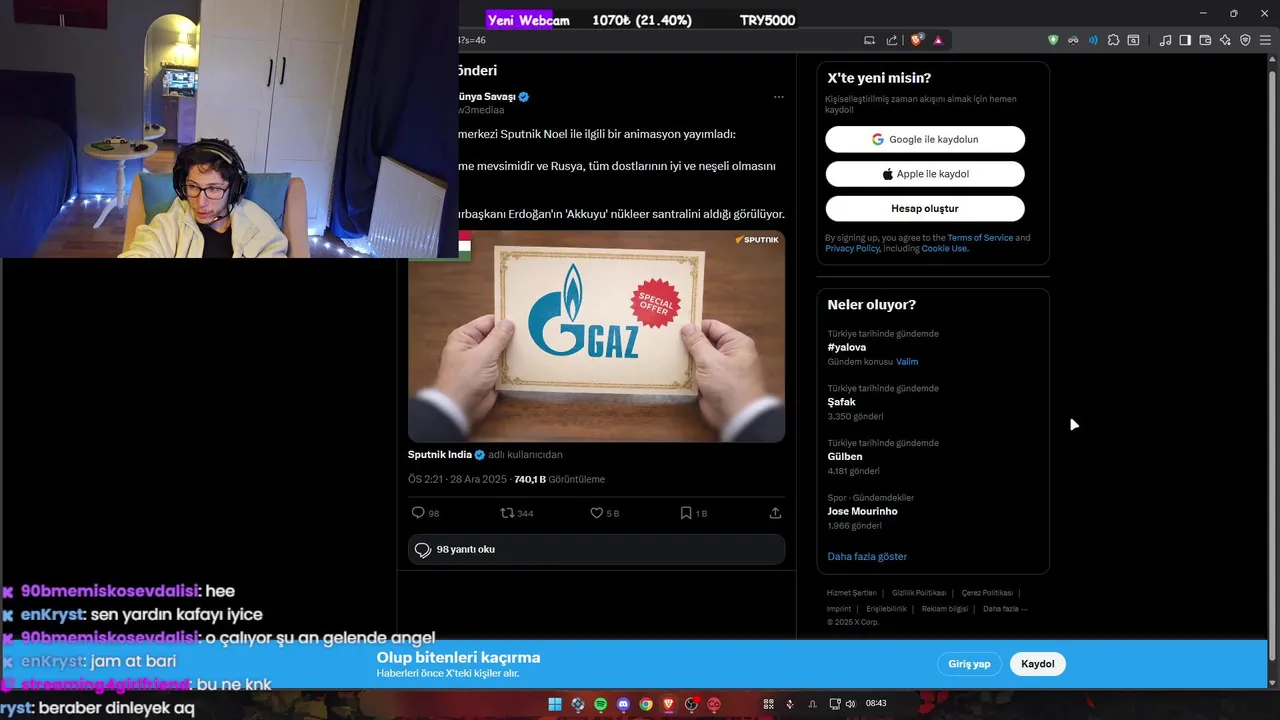Open the Windows Start button

click(x=554, y=704)
